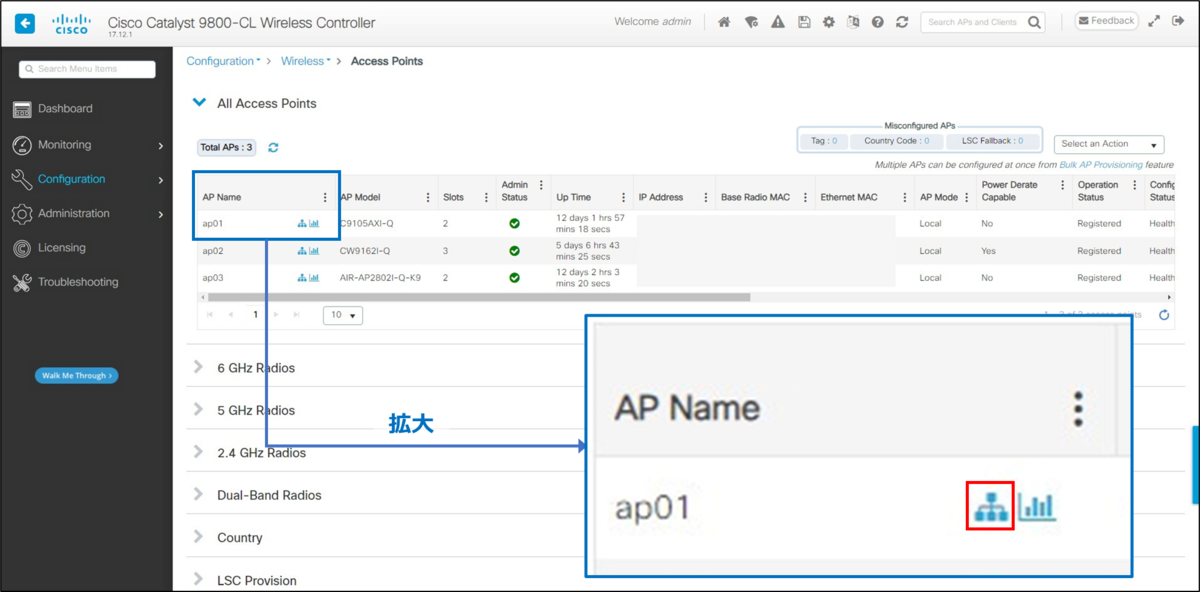
Task: Open the Monitoring sidebar menu
Action: (x=86, y=145)
